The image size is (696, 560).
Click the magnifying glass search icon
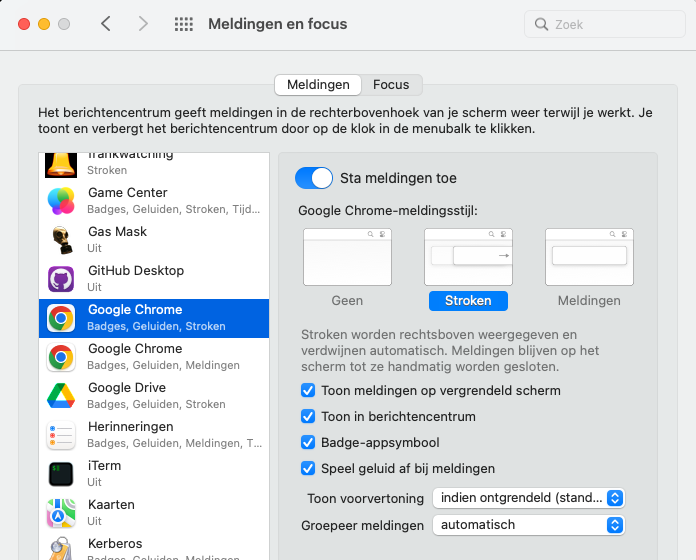(541, 24)
